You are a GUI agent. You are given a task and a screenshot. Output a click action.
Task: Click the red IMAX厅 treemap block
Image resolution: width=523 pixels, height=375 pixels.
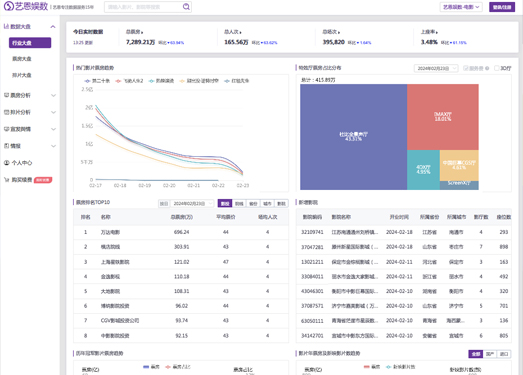tap(443, 117)
